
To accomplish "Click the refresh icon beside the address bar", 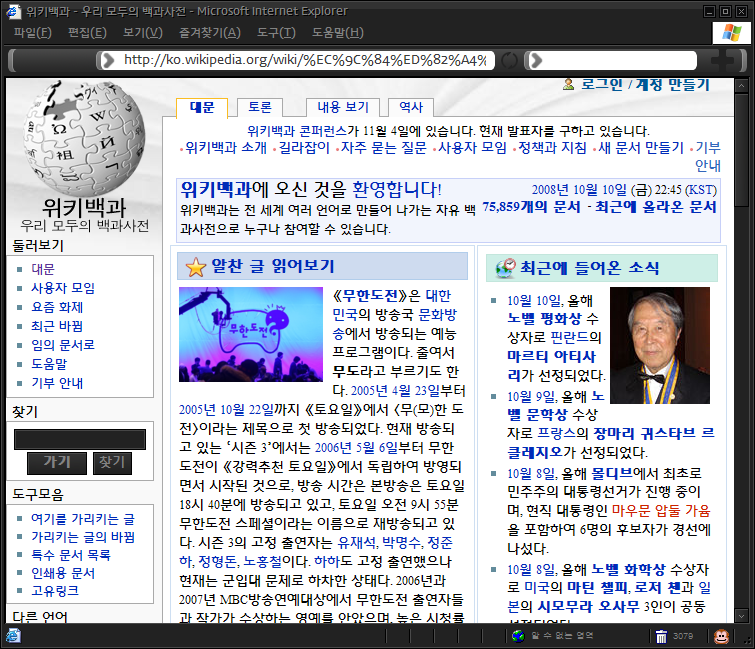I will pos(509,61).
